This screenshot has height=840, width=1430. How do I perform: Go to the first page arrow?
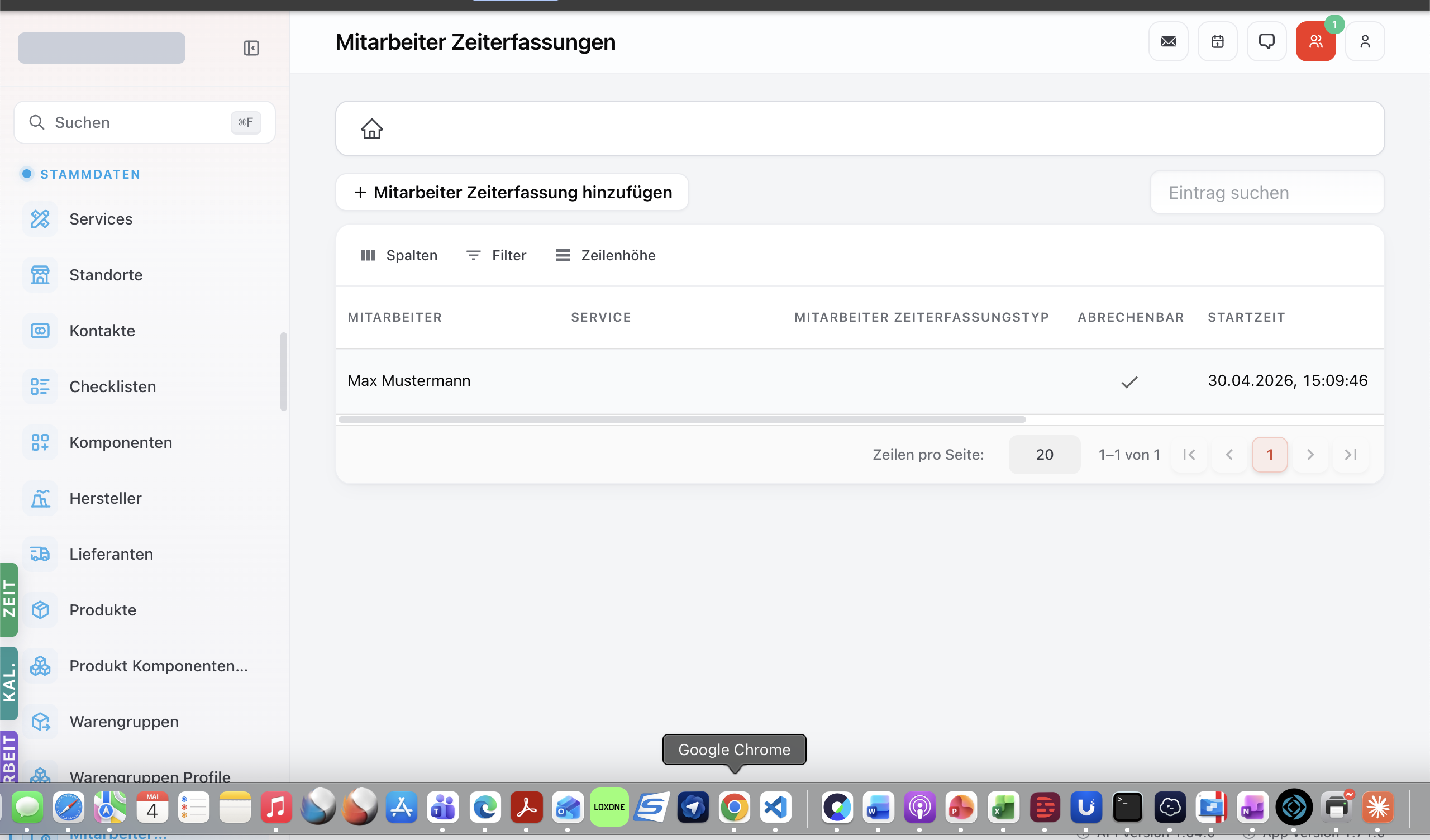[x=1189, y=455]
